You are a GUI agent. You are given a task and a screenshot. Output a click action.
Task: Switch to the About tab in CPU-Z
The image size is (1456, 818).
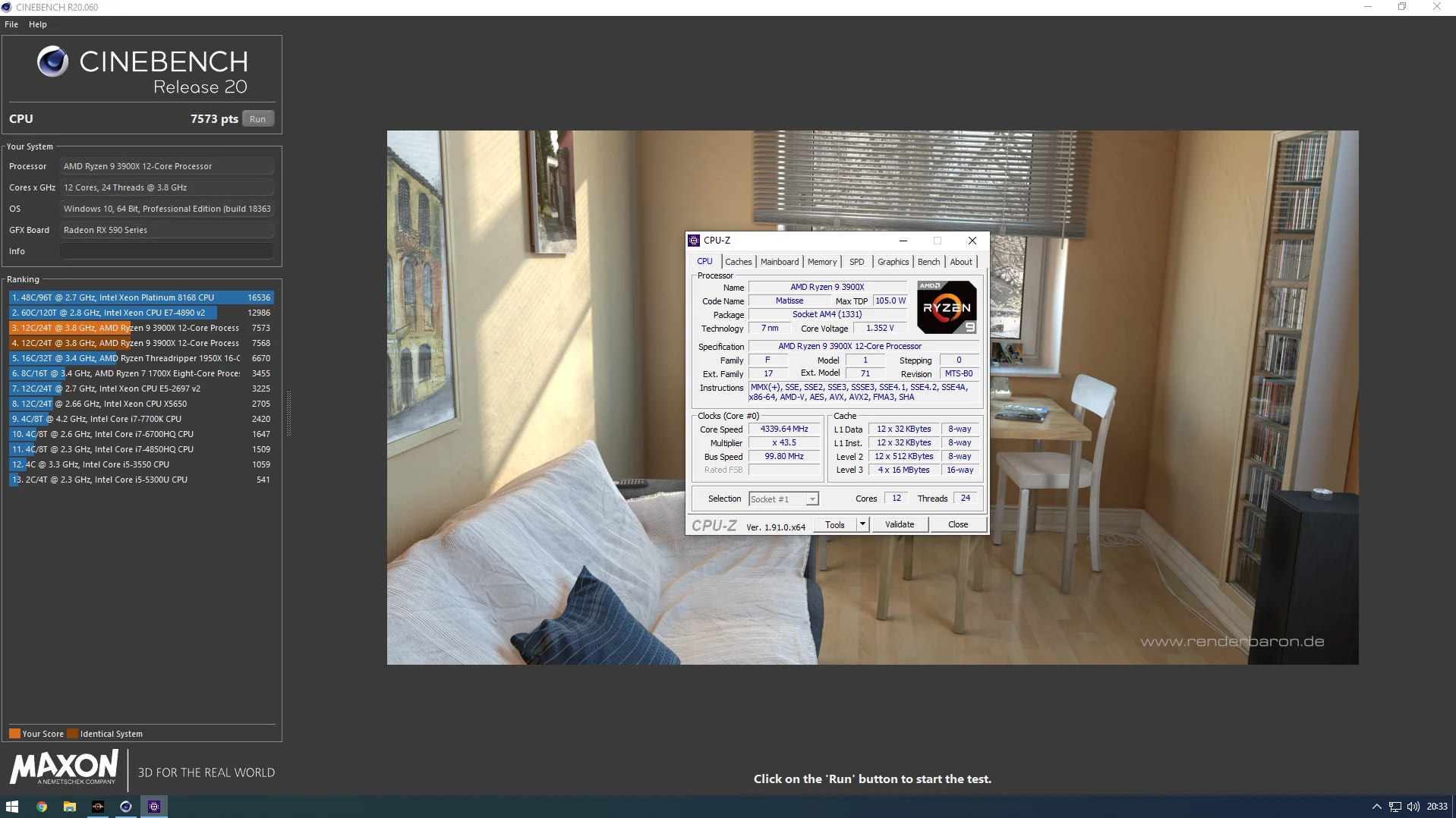coord(961,262)
